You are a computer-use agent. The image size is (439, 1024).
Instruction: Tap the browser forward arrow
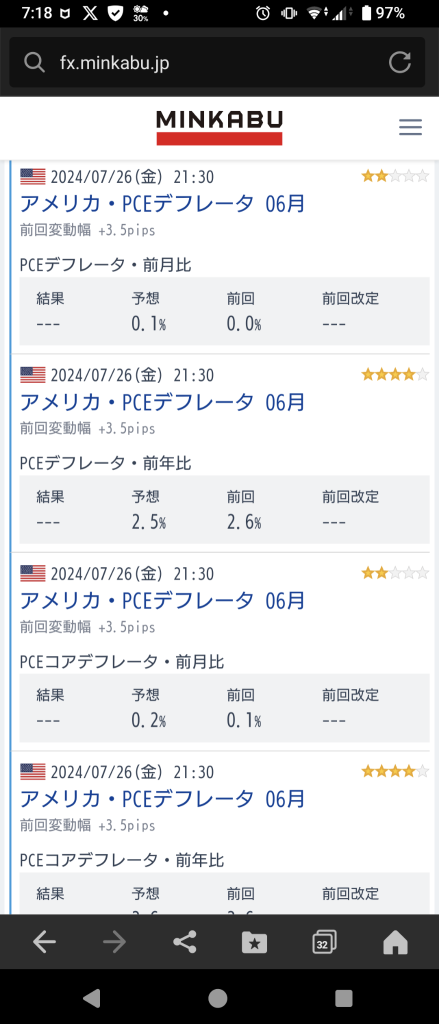pyautogui.click(x=114, y=942)
